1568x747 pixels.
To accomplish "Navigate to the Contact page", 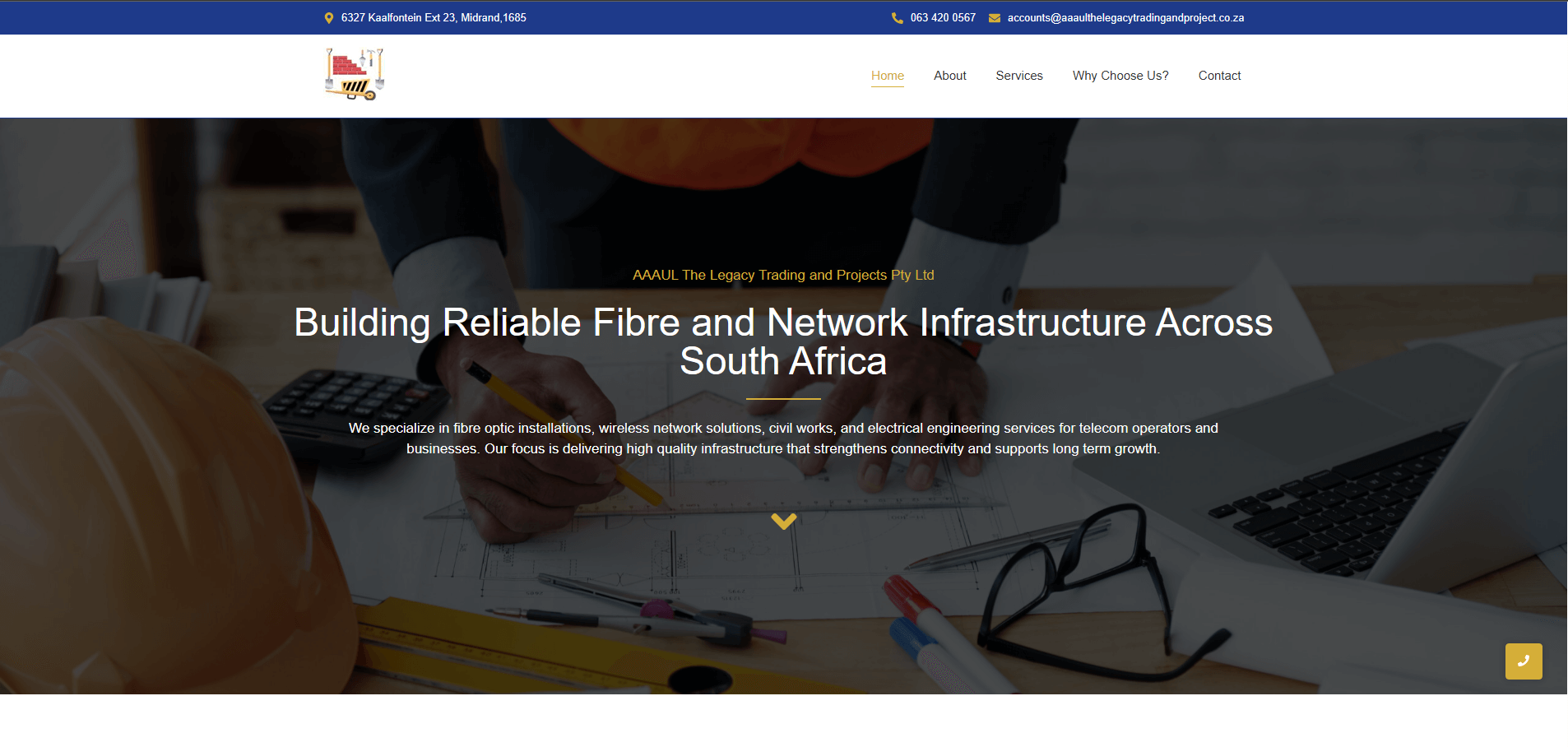I will [1219, 76].
